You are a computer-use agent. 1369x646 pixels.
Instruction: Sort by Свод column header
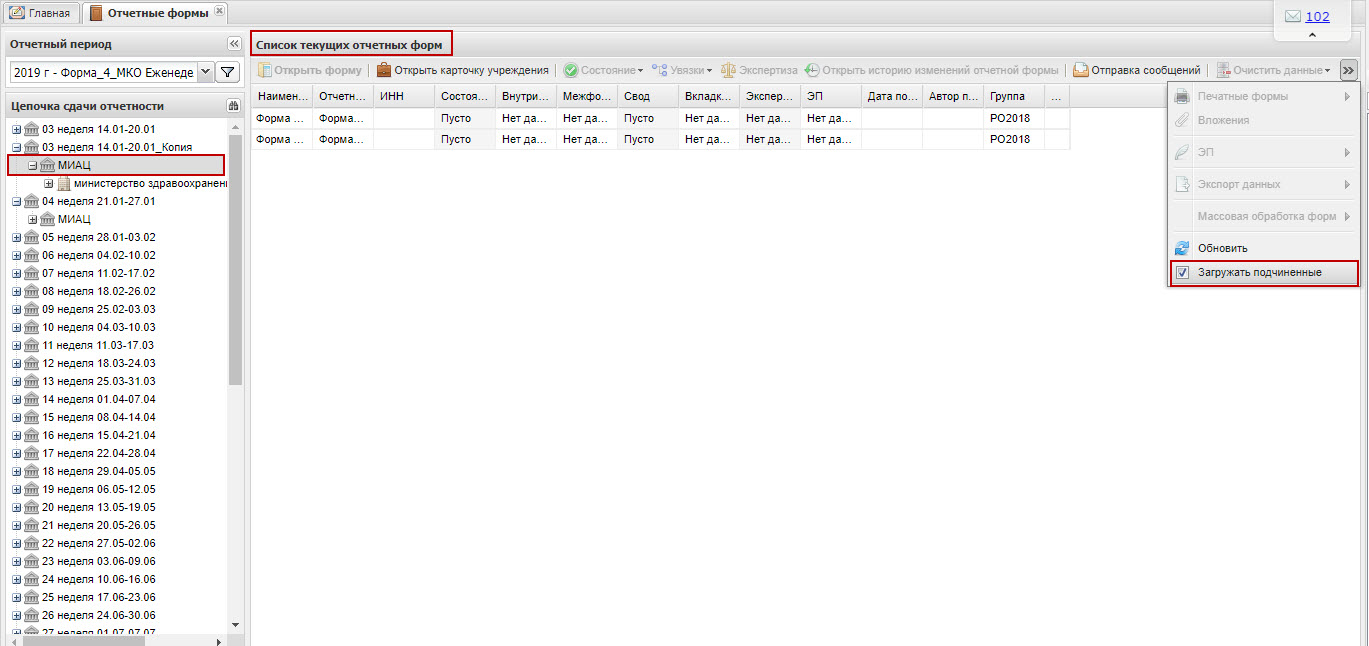[x=648, y=96]
